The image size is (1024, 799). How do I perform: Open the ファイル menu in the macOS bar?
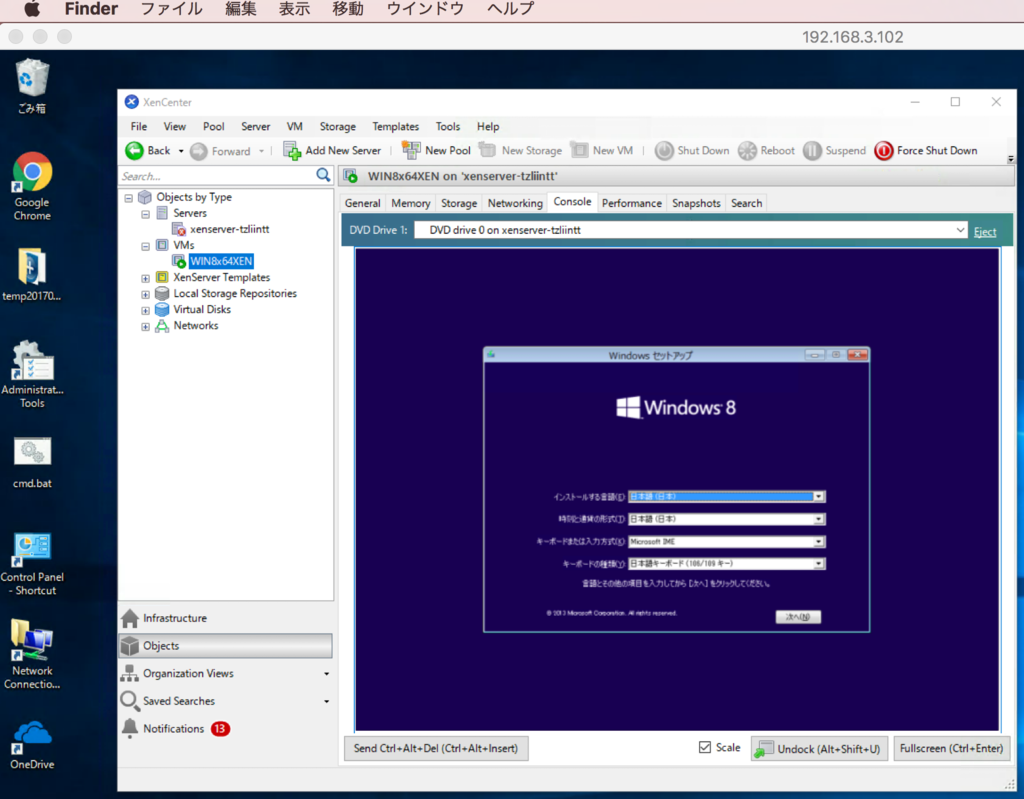click(x=172, y=9)
